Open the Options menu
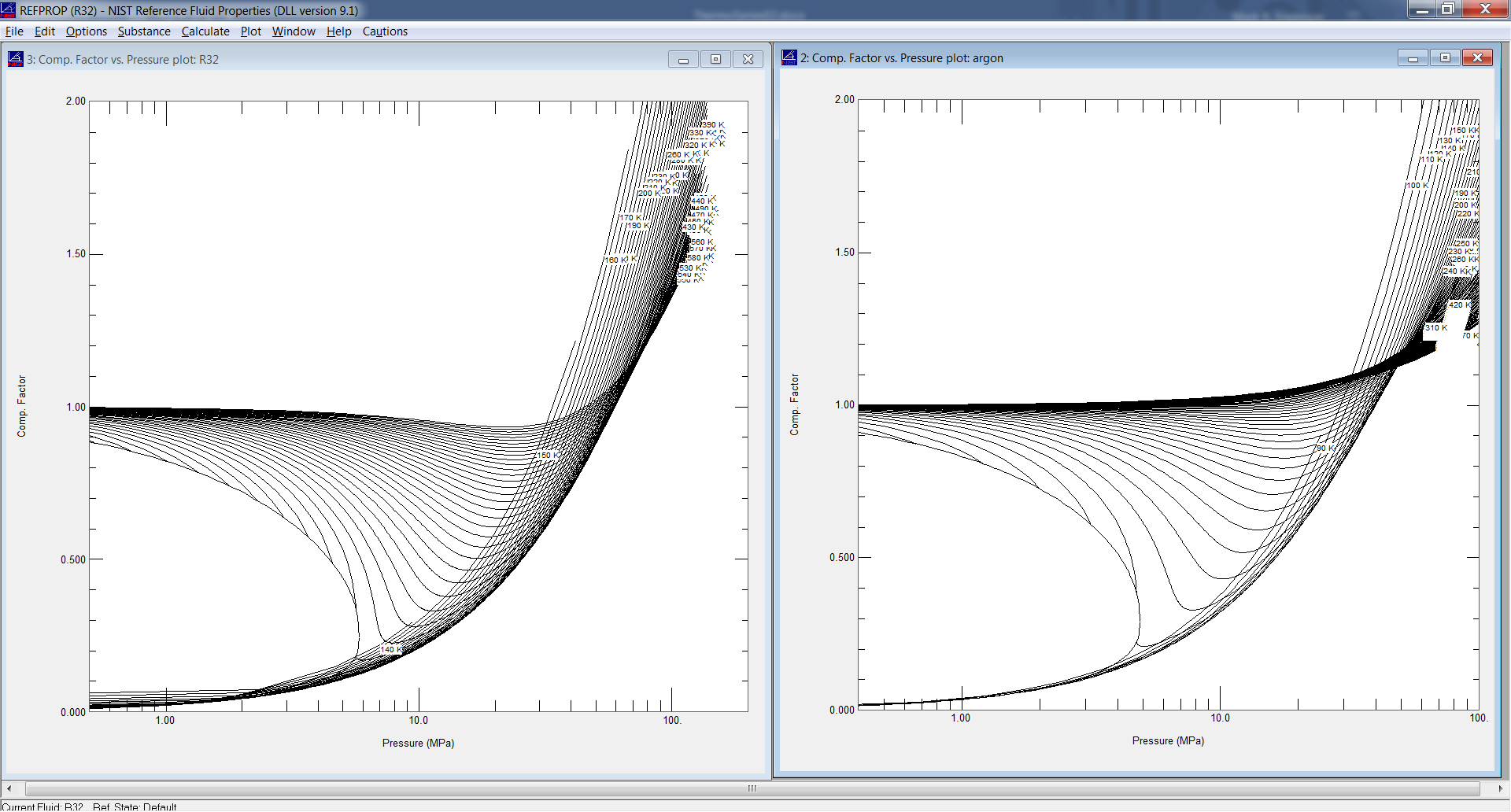 (86, 31)
